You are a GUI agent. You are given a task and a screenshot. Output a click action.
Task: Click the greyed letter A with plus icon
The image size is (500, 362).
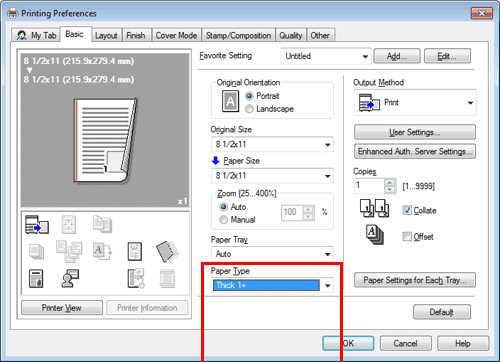click(x=102, y=251)
